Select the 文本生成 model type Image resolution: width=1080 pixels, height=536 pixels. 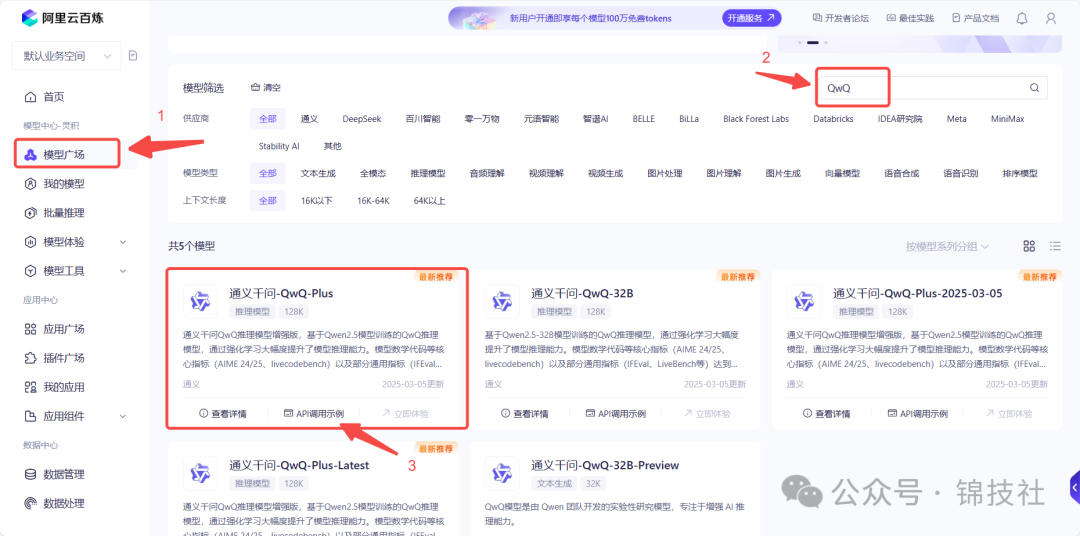pos(318,174)
